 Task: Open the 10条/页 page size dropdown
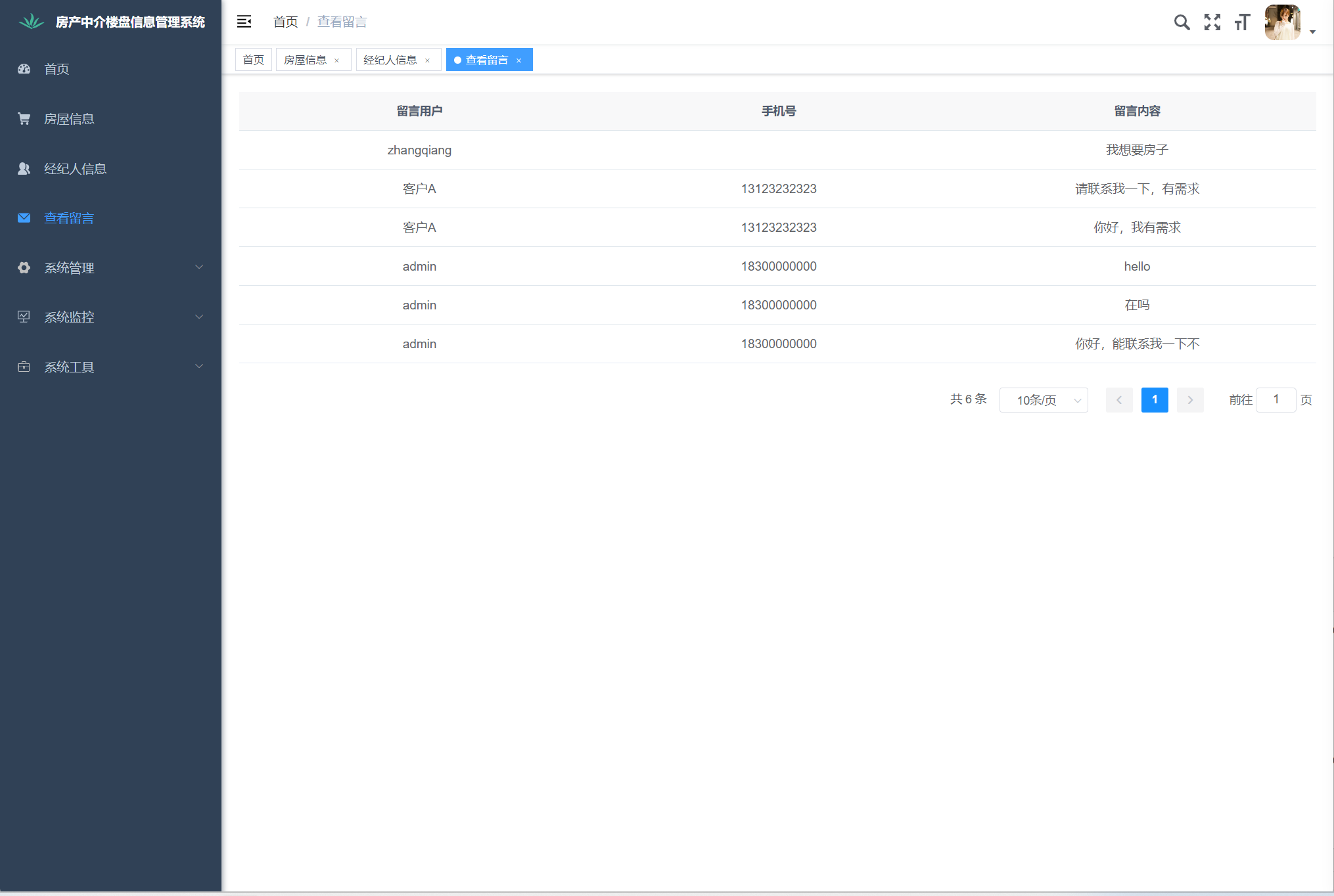[x=1043, y=400]
